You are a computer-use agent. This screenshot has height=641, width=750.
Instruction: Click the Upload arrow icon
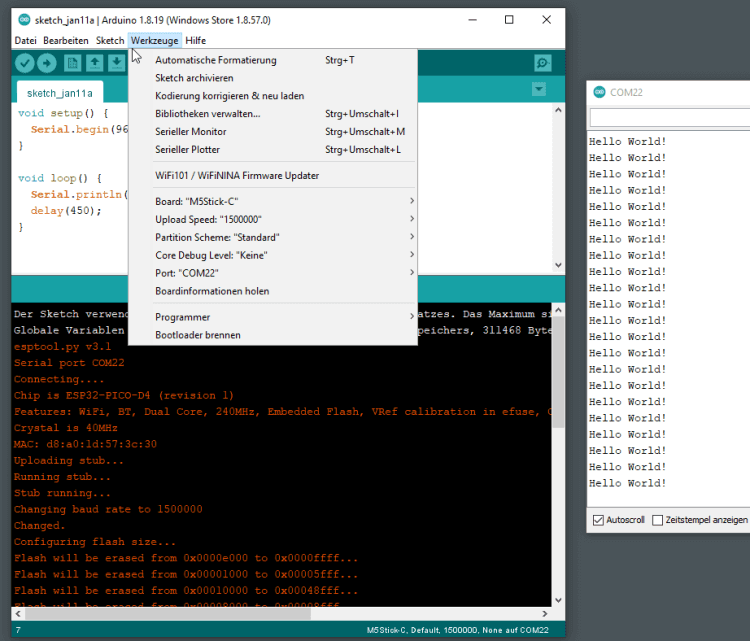click(47, 63)
